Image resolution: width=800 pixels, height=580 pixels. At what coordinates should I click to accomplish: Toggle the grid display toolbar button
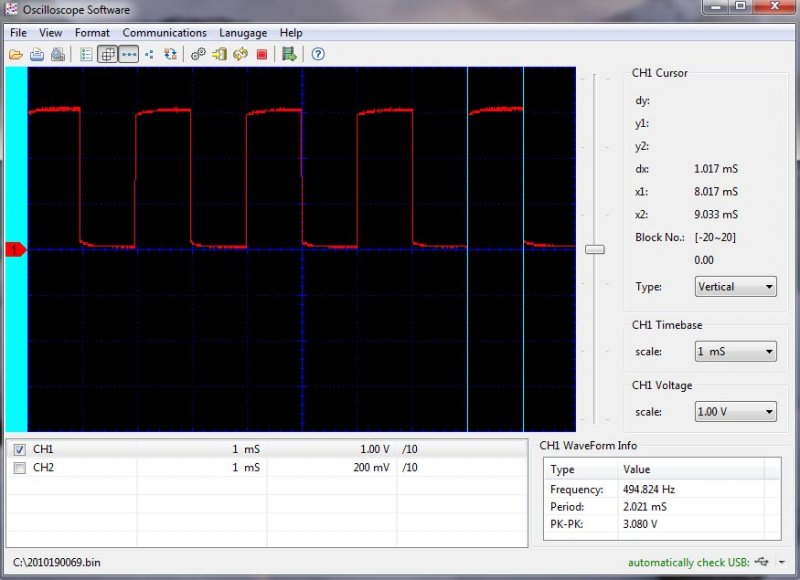click(x=108, y=54)
